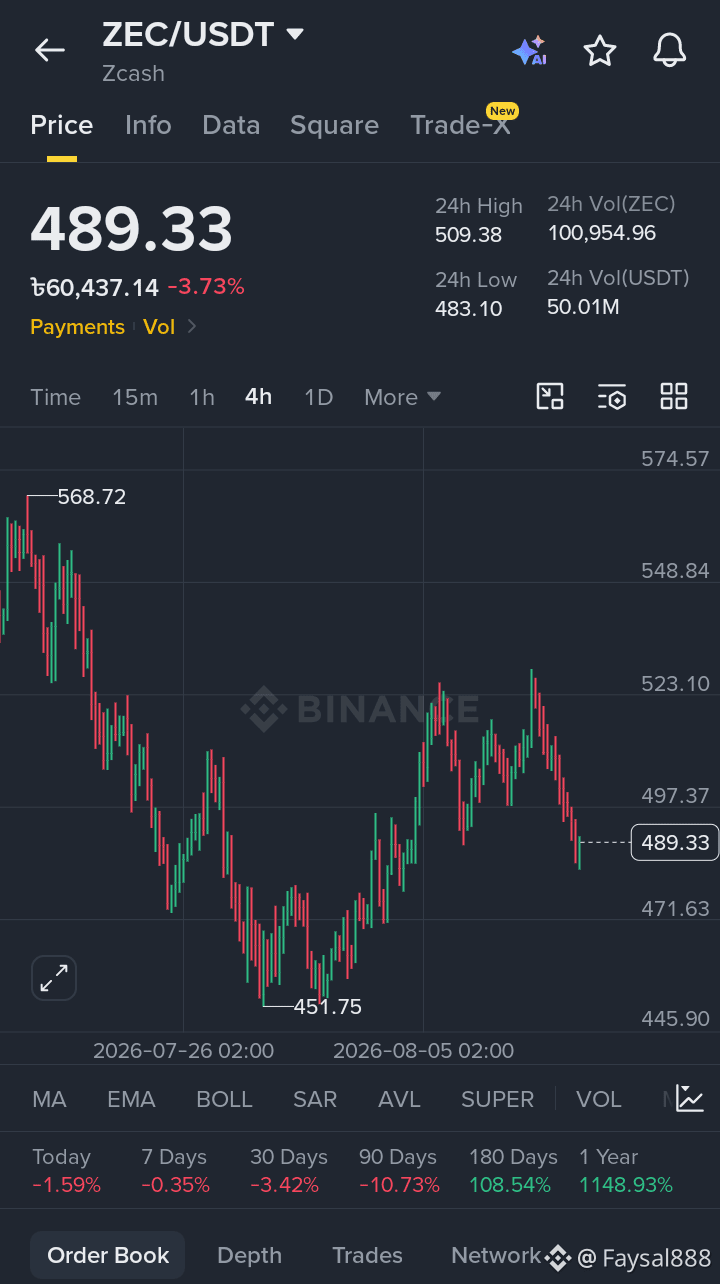This screenshot has width=720, height=1284.
Task: Open the indicator settings chart icon
Action: pos(690,1098)
